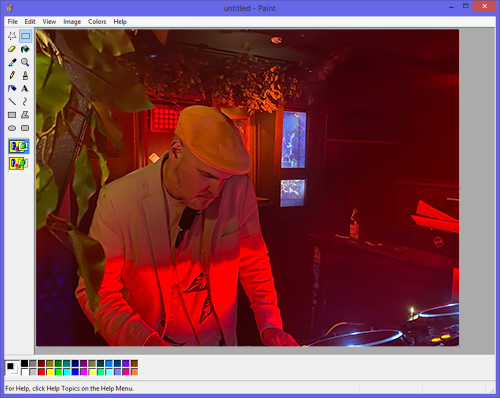Choose the Fill With Color bucket tool
This screenshot has width=500, height=398.
coord(25,49)
